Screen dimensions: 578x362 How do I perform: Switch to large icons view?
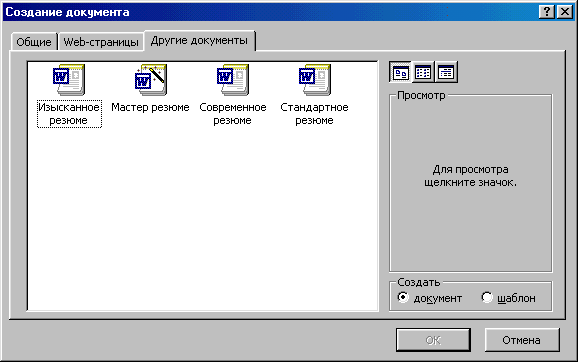click(x=400, y=72)
